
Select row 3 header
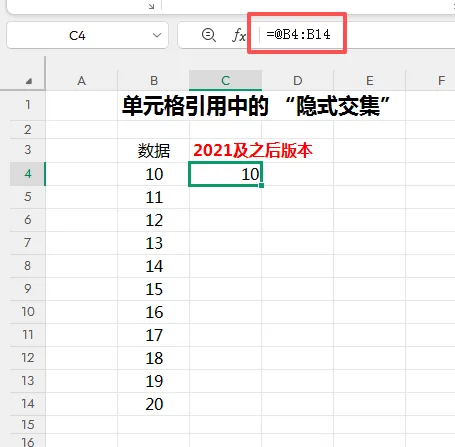[28, 150]
